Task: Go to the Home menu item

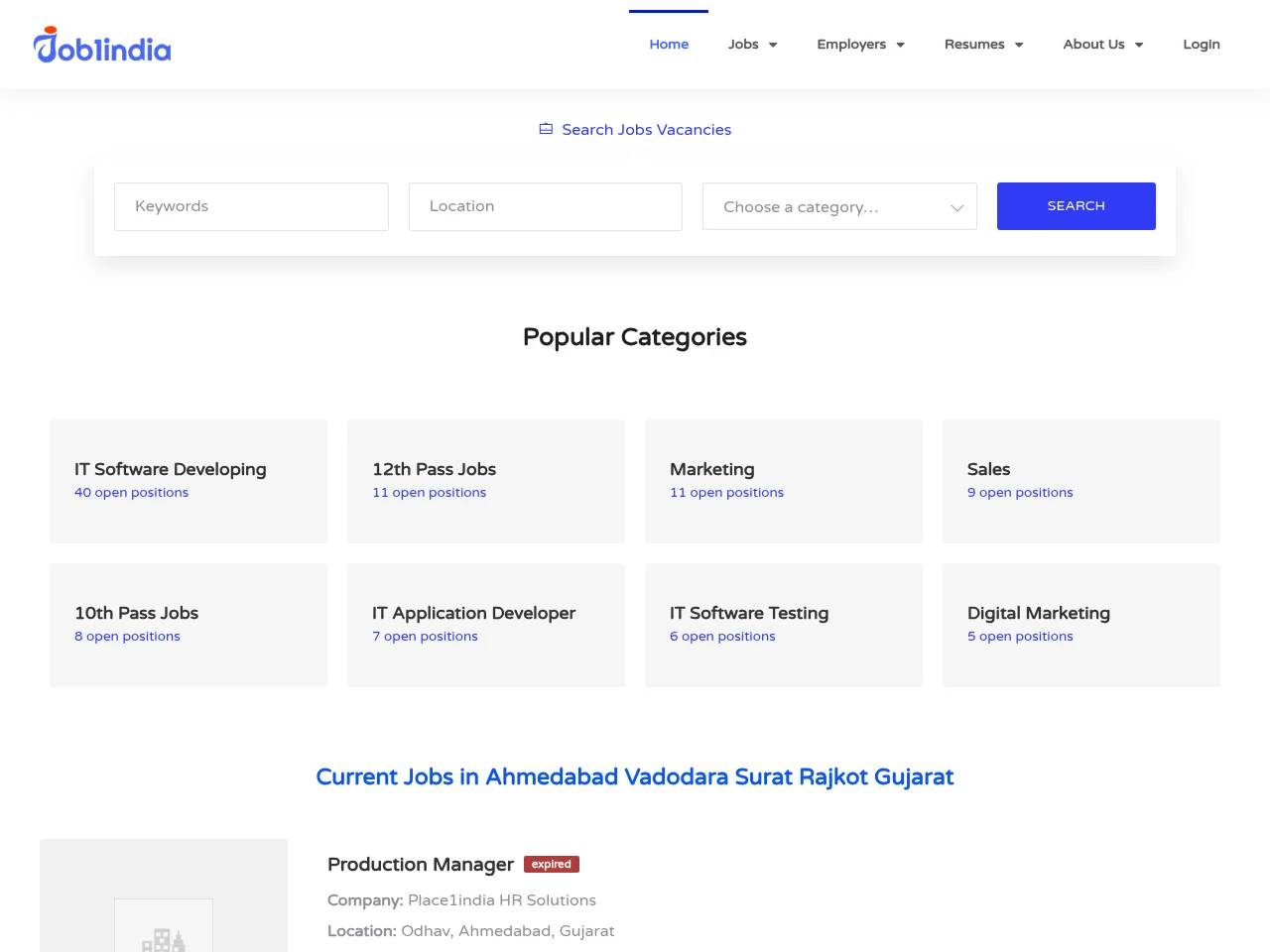Action: (x=669, y=45)
